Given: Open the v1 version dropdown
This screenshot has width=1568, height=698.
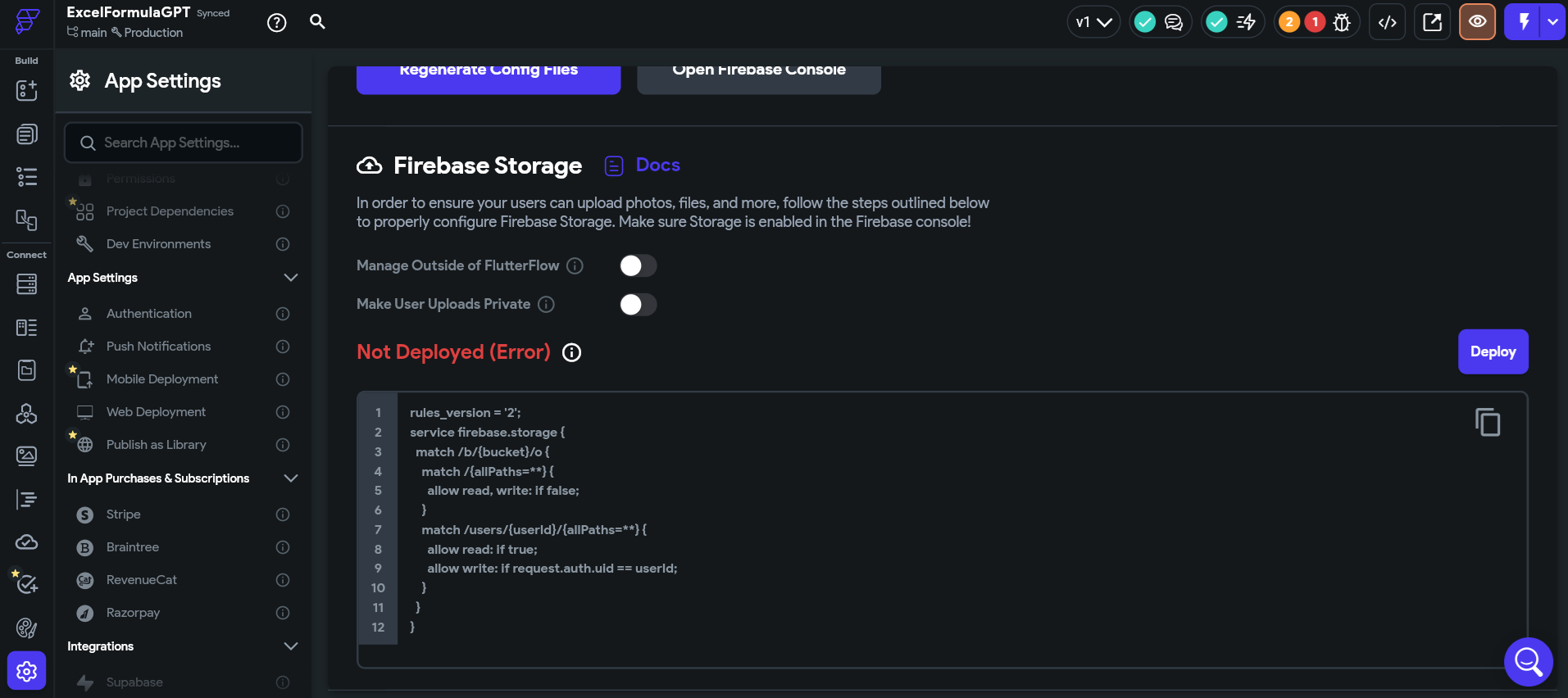Looking at the screenshot, I should click(x=1093, y=22).
